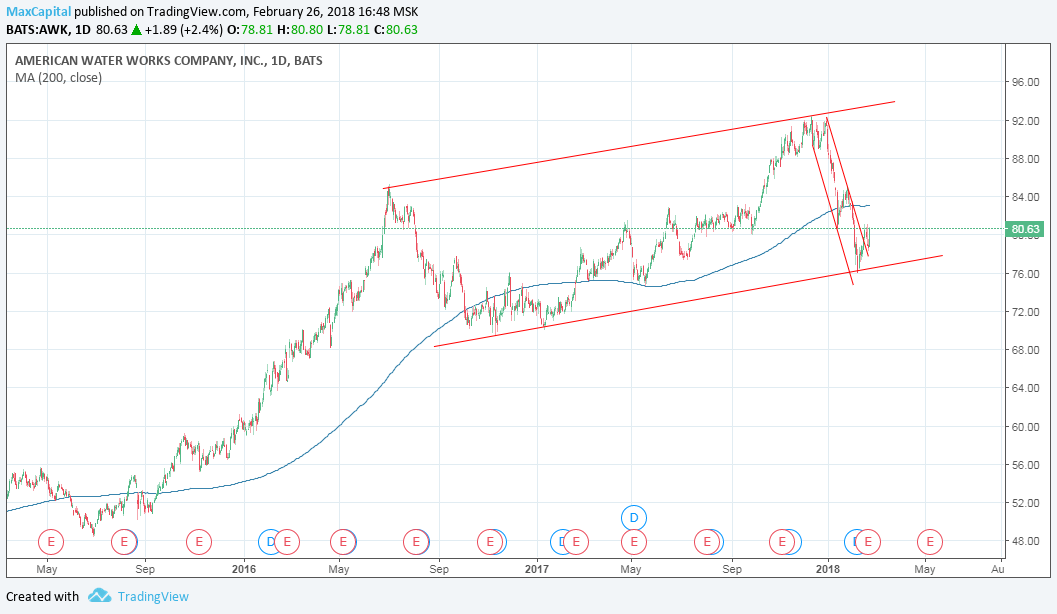
Task: Click the 72.00 price axis label
Action: click(x=1025, y=312)
